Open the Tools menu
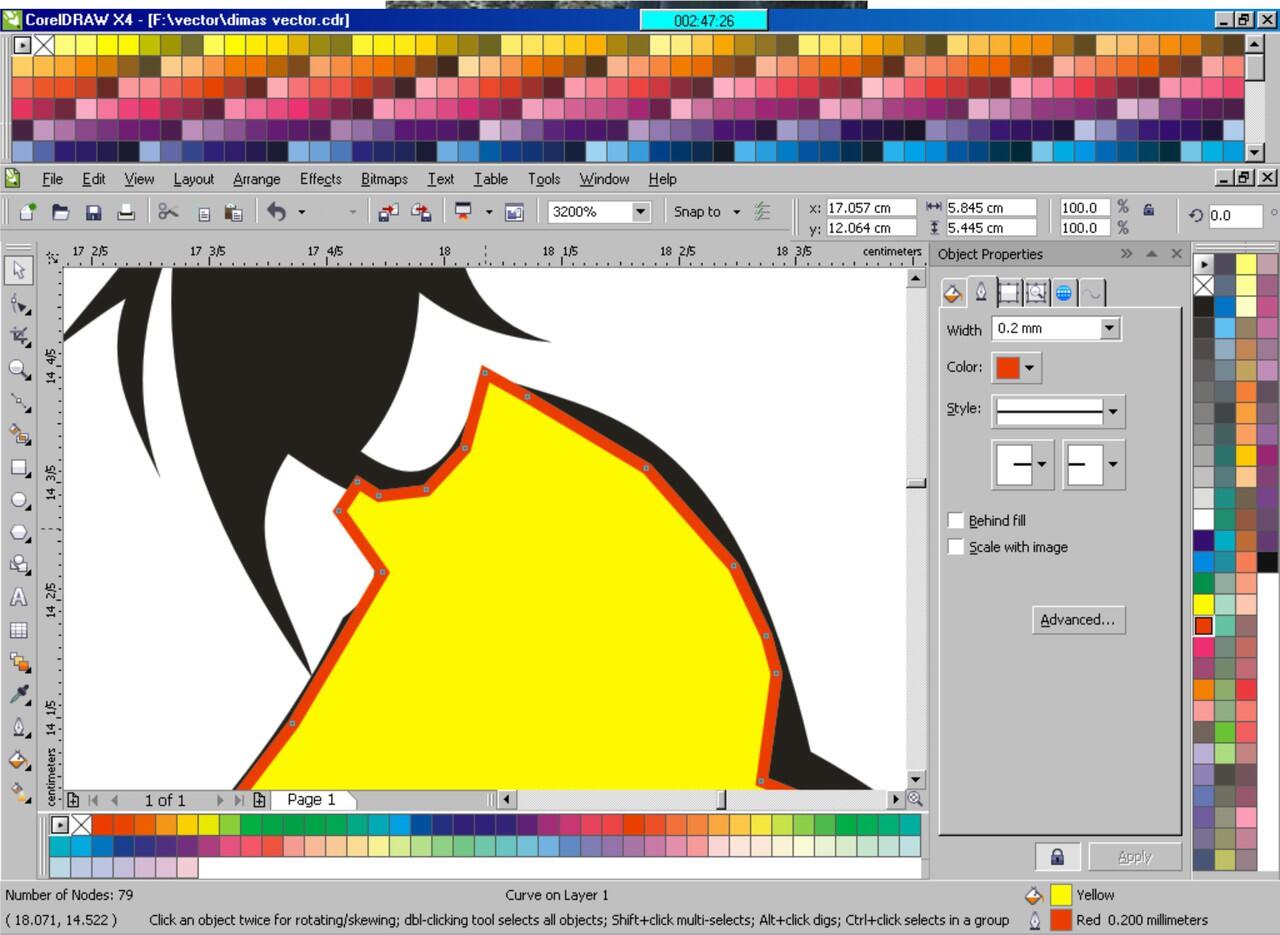The image size is (1280, 935). point(544,179)
